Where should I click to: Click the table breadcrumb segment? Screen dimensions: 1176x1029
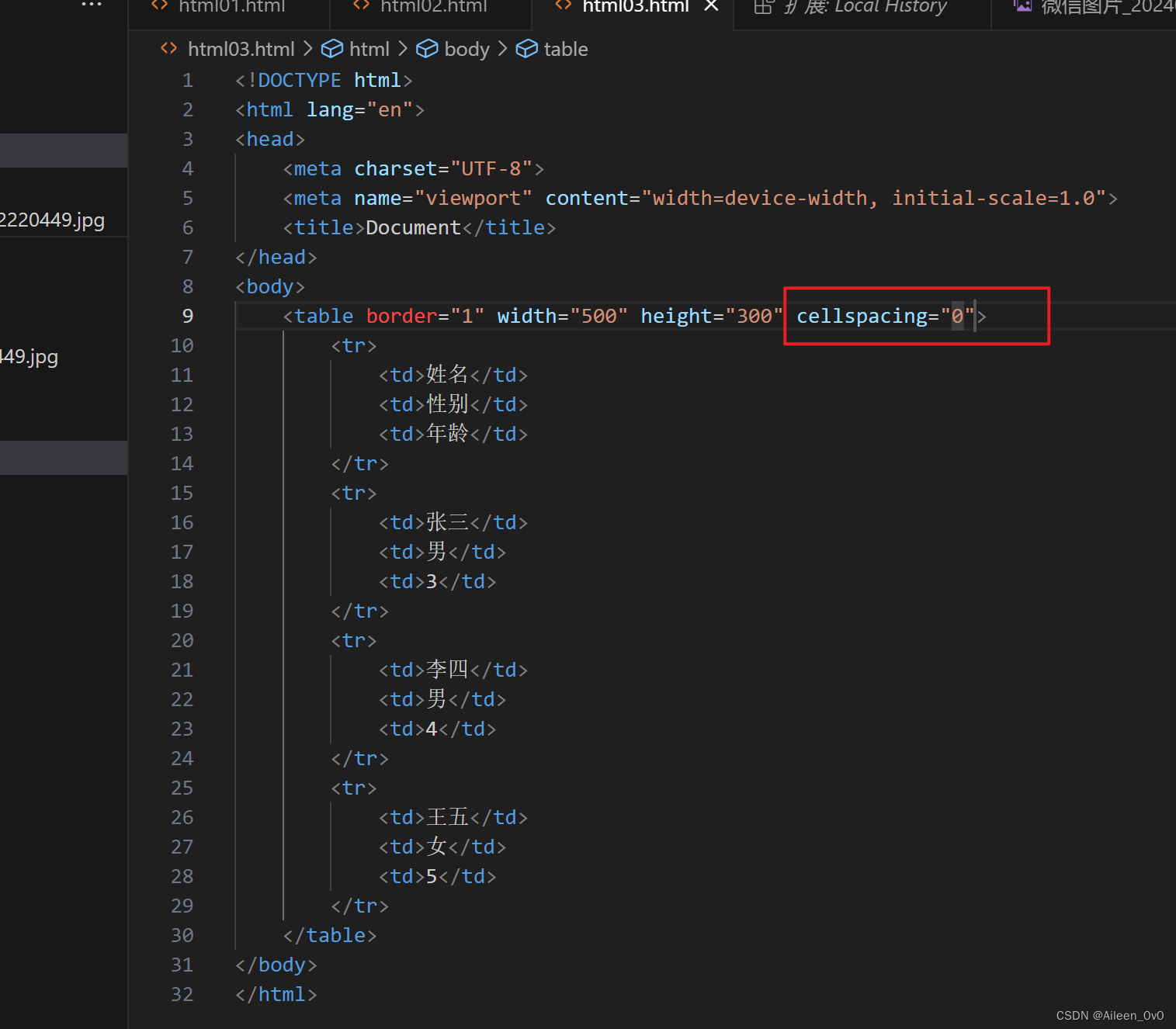pyautogui.click(x=566, y=49)
